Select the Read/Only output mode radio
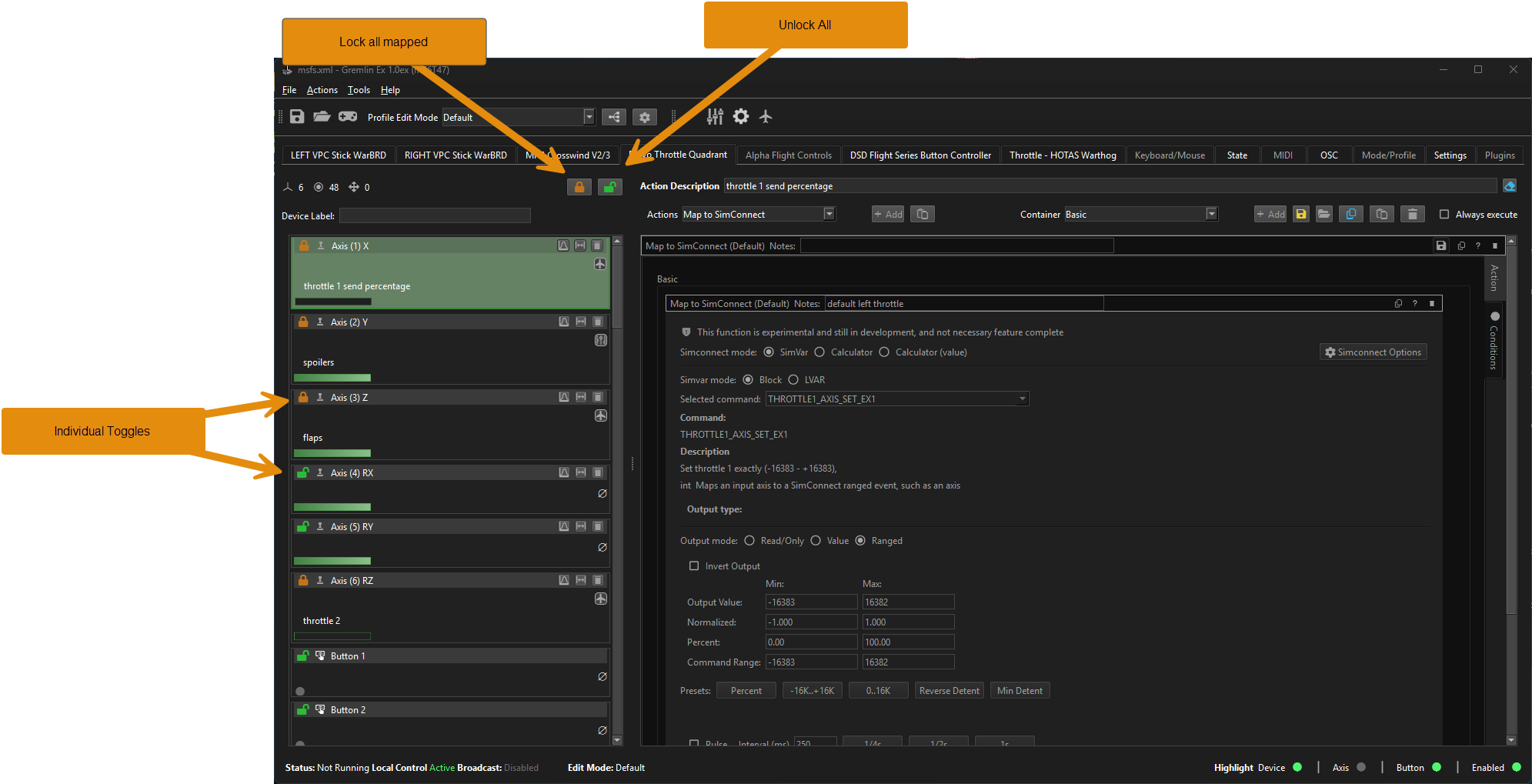This screenshot has height=784, width=1532. pos(749,540)
